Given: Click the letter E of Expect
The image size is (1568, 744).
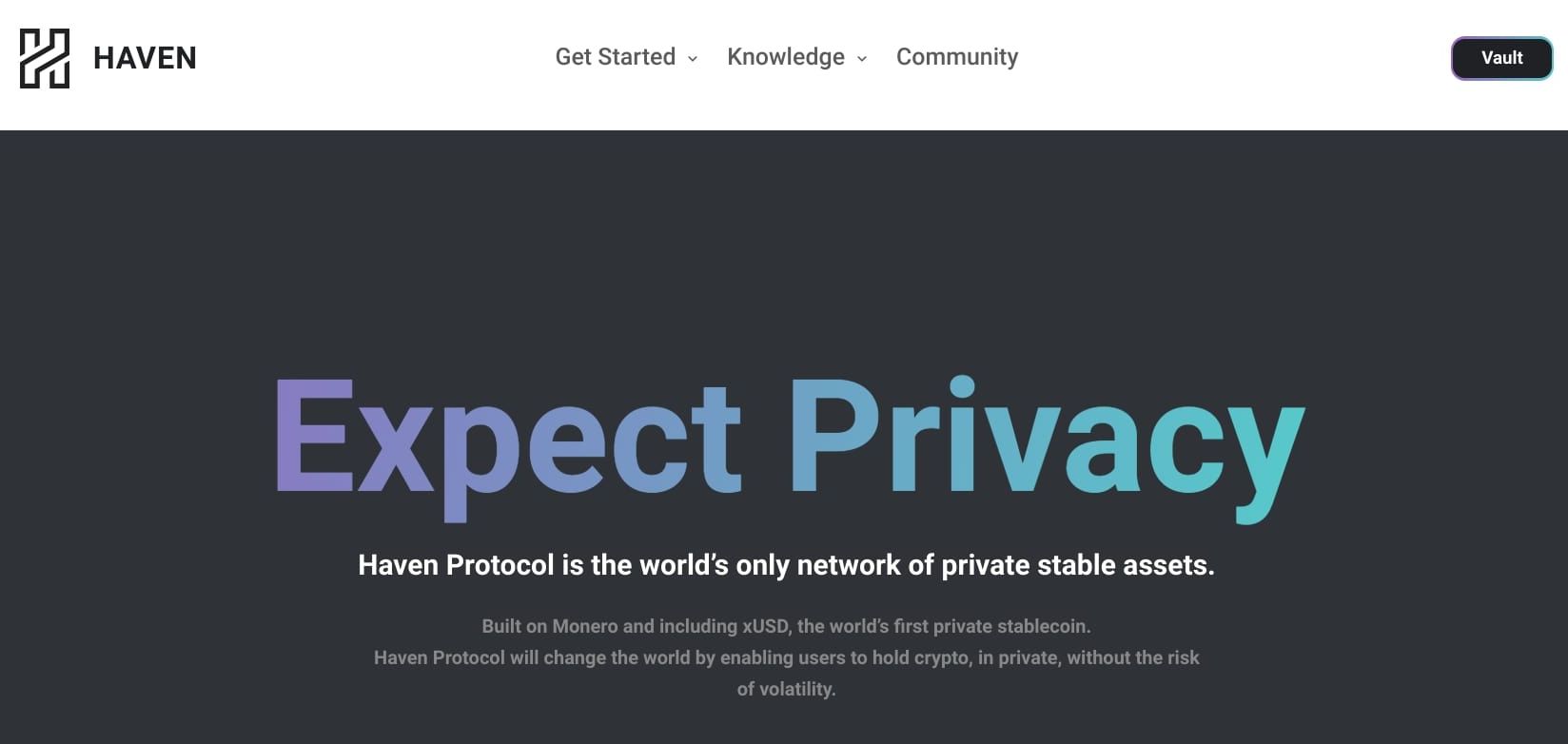Looking at the screenshot, I should point(314,436).
